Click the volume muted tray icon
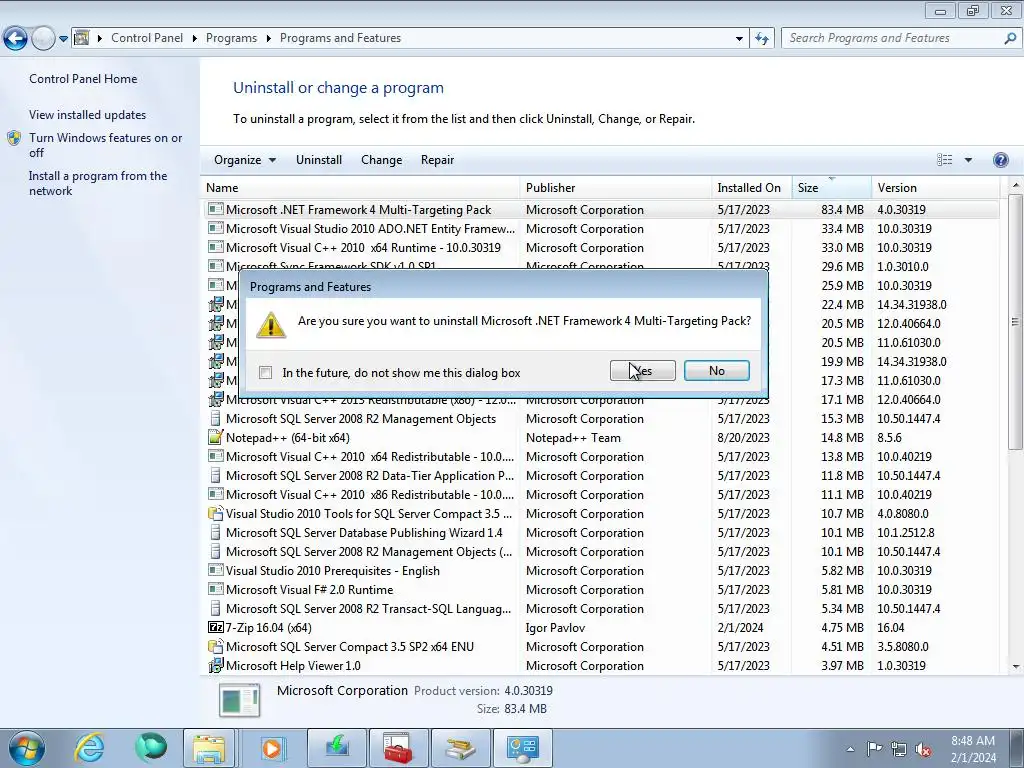Image resolution: width=1024 pixels, height=768 pixels. pyautogui.click(x=923, y=750)
